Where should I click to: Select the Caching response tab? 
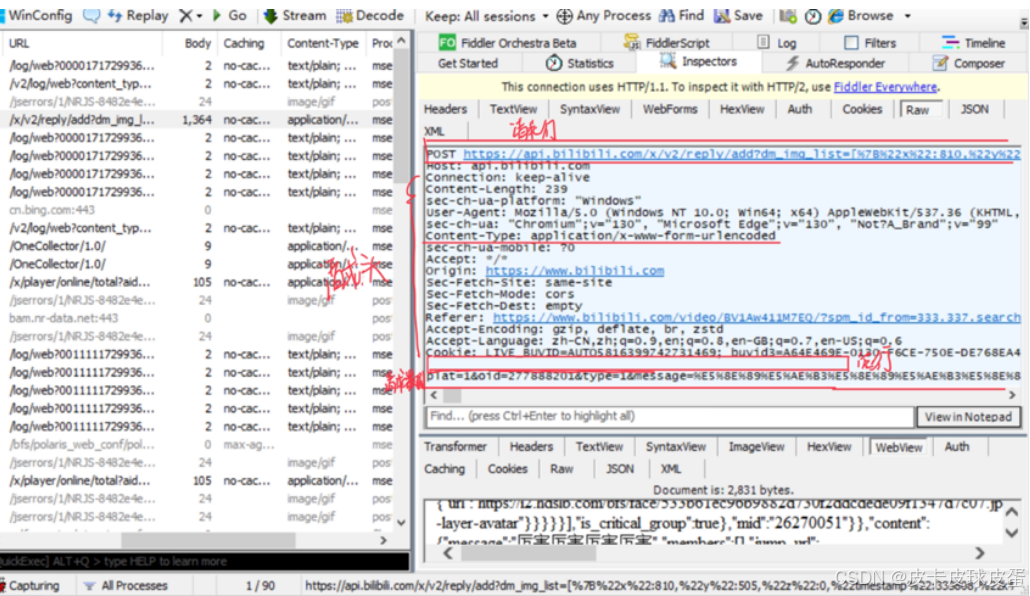tap(445, 469)
